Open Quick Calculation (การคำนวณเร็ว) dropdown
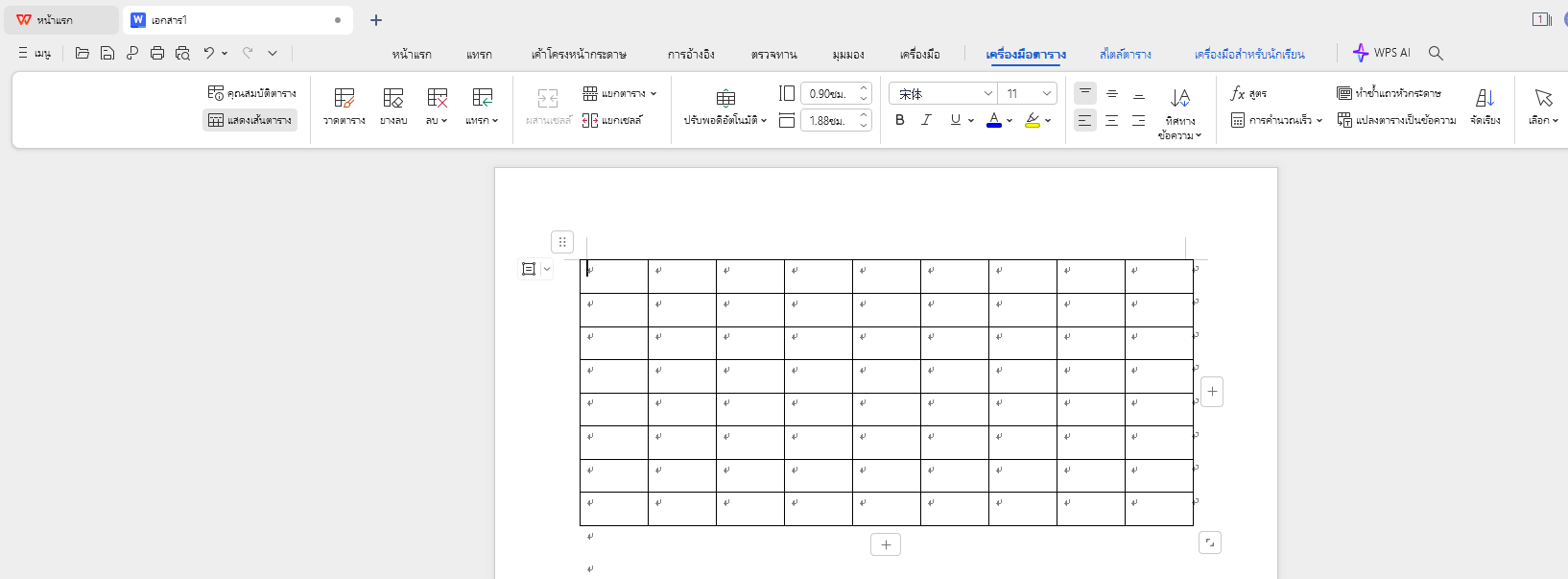The height and width of the screenshot is (579, 1568). pyautogui.click(x=1276, y=120)
